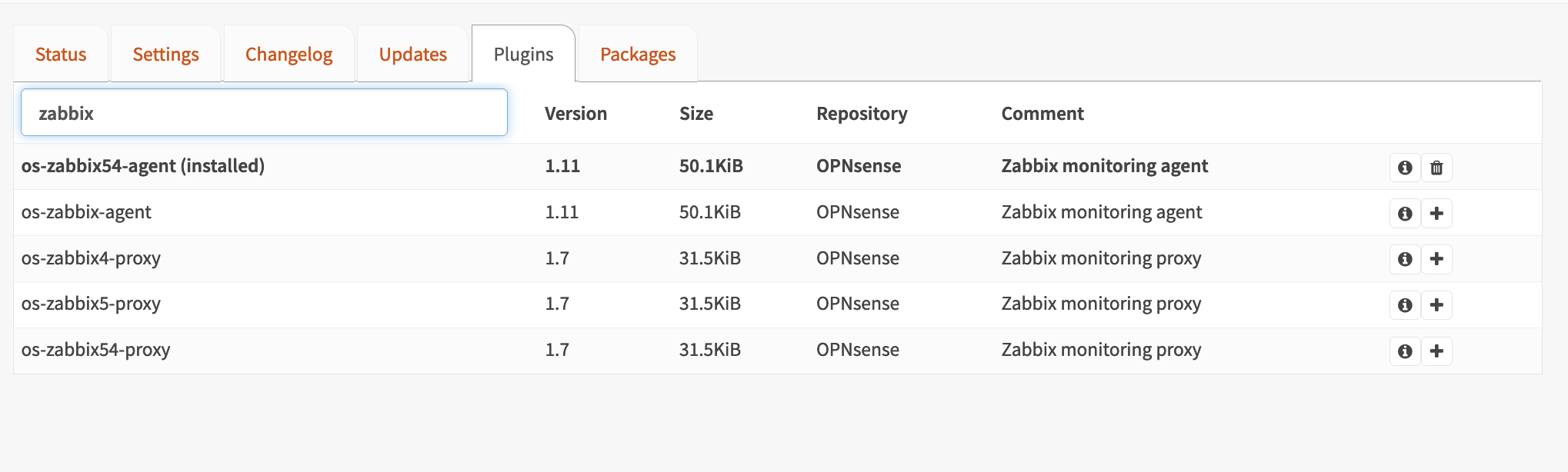Image resolution: width=1568 pixels, height=472 pixels.
Task: Switch to the Packages tab
Action: coord(638,54)
